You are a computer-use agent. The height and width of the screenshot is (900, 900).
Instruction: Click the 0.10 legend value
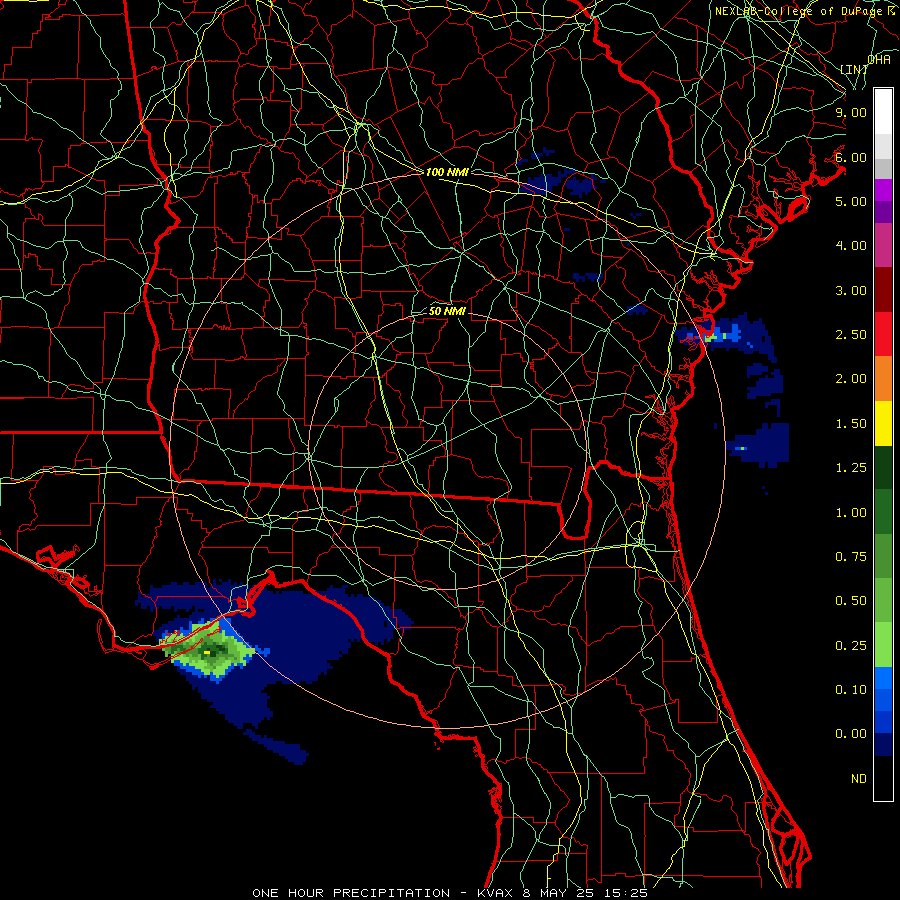tap(851, 690)
